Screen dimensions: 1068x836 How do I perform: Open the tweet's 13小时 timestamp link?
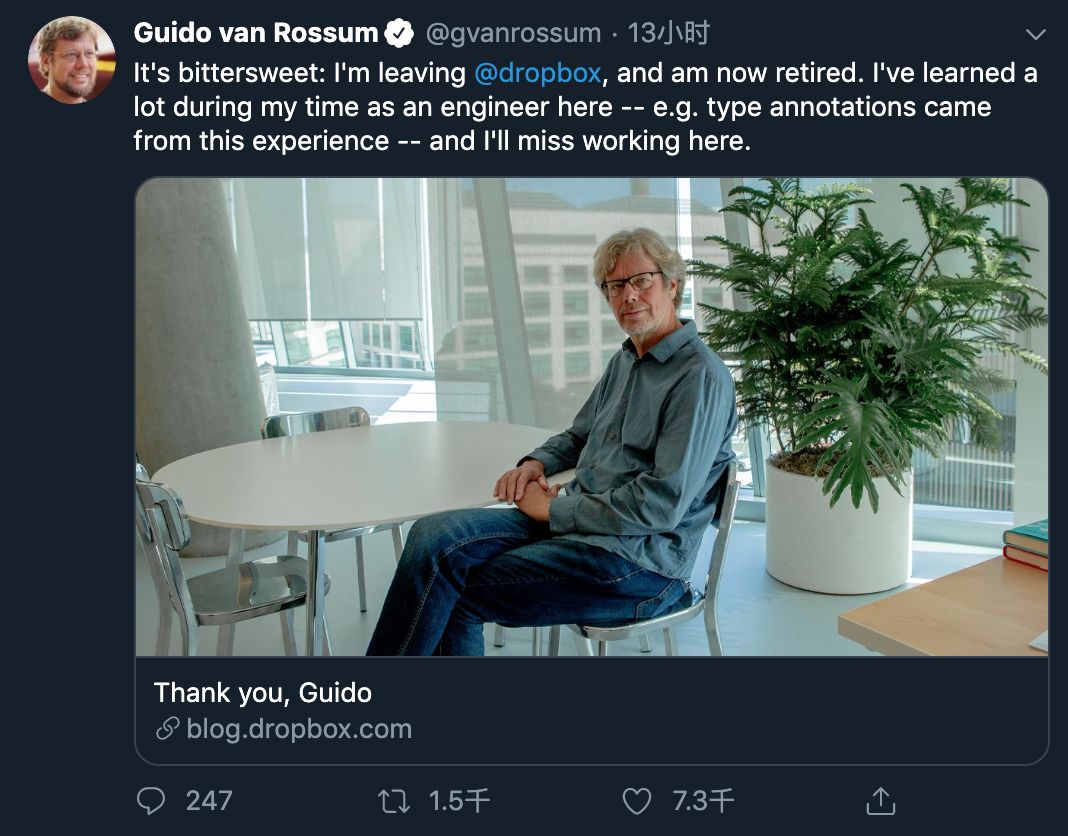(668, 33)
